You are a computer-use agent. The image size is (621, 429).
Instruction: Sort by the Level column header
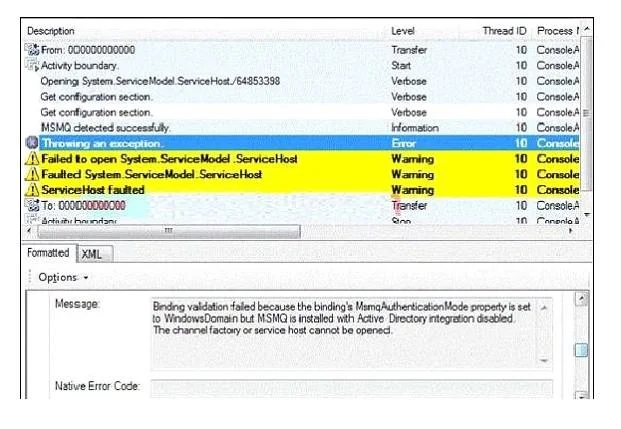(x=403, y=31)
